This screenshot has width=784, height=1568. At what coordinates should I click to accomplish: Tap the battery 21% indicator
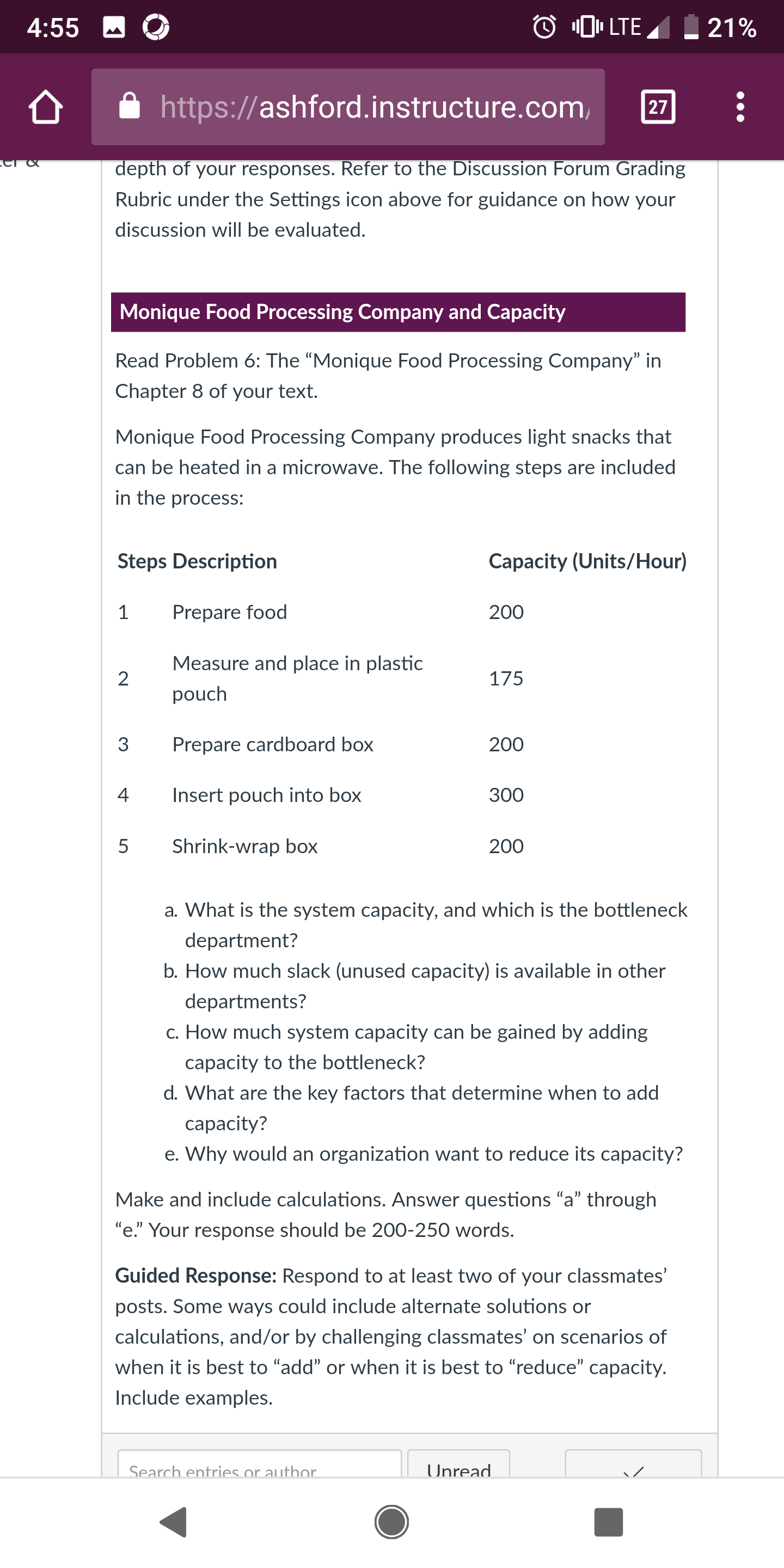[720, 27]
